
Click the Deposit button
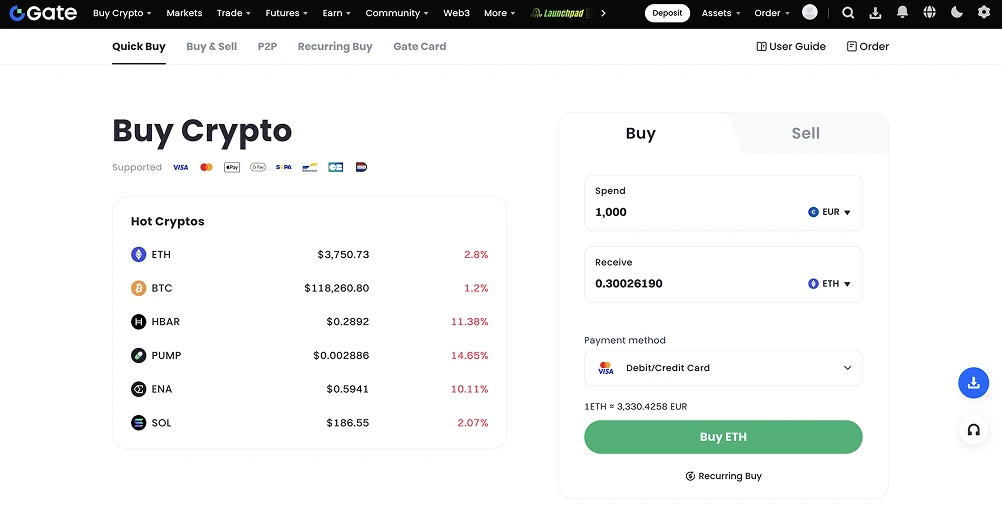667,13
